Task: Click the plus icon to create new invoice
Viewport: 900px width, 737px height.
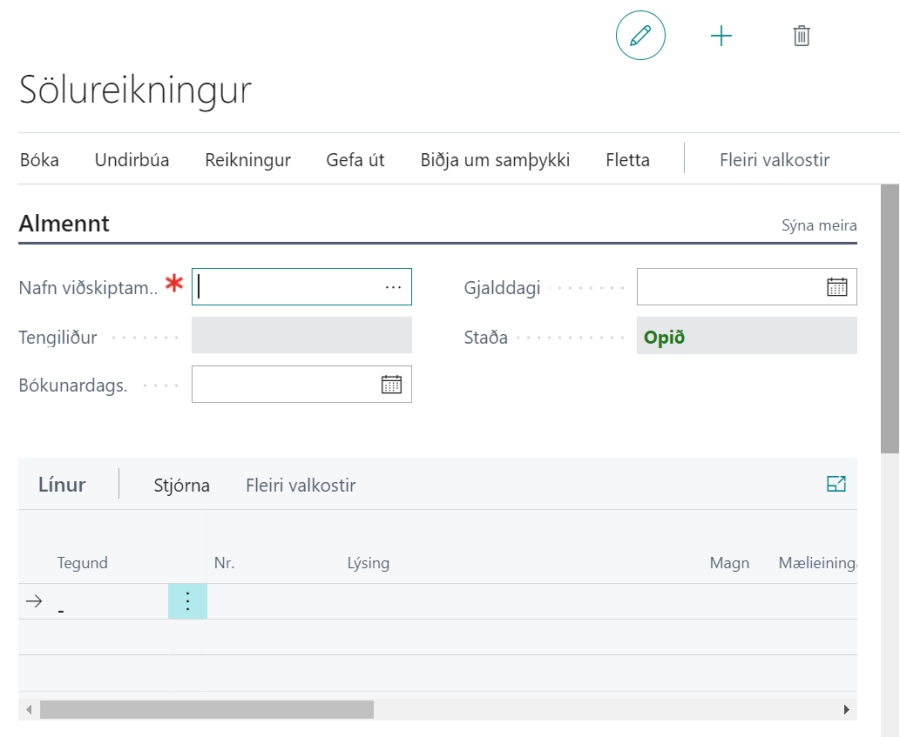Action: point(721,36)
